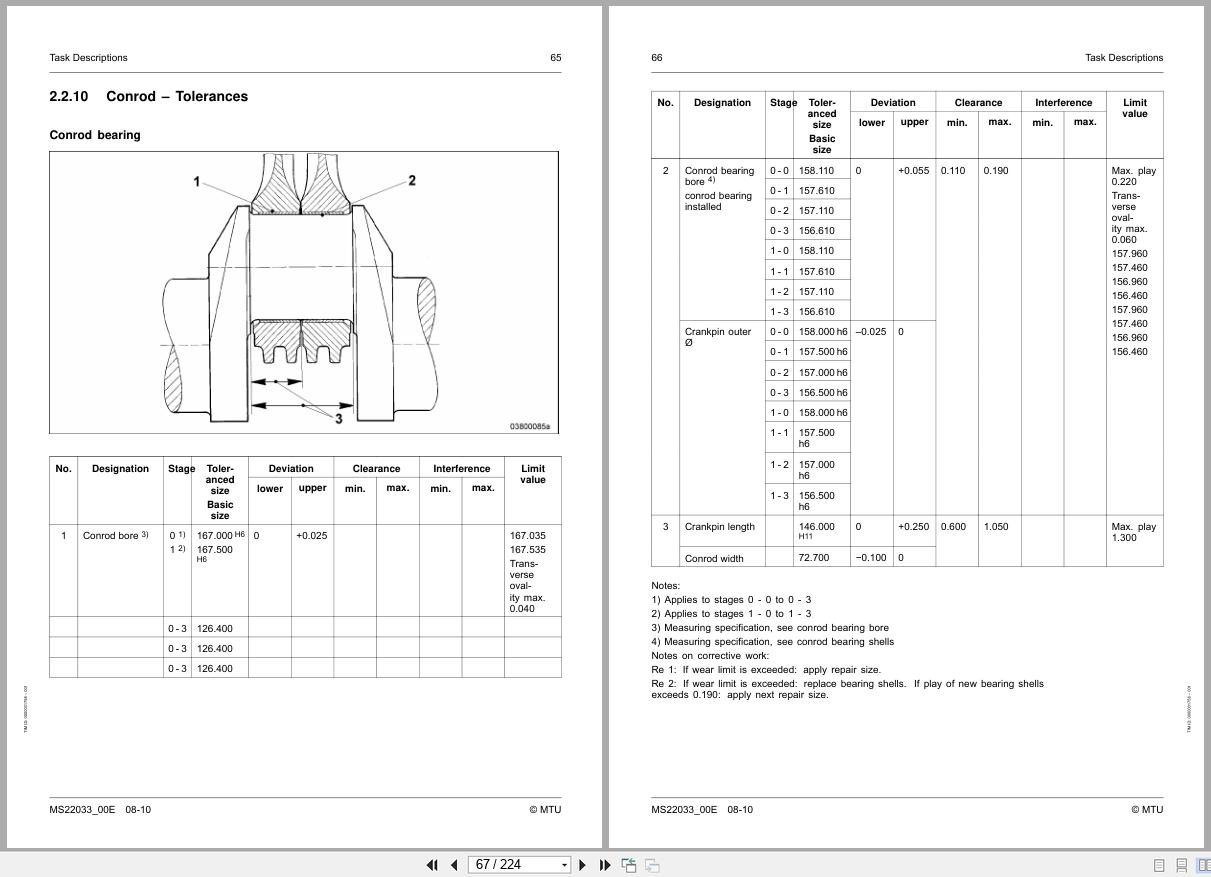Click the 'Re 2:' replace bearing shells note

click(x=847, y=689)
